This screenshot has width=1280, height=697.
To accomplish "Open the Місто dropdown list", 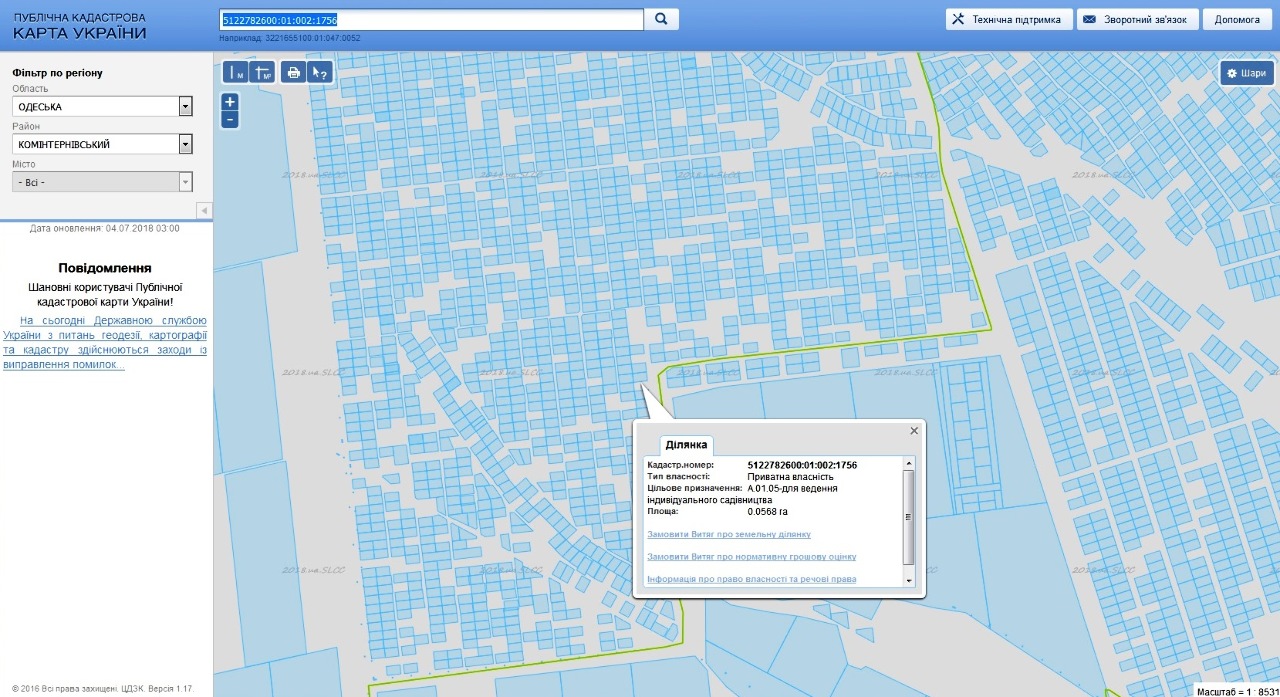I will click(x=185, y=182).
